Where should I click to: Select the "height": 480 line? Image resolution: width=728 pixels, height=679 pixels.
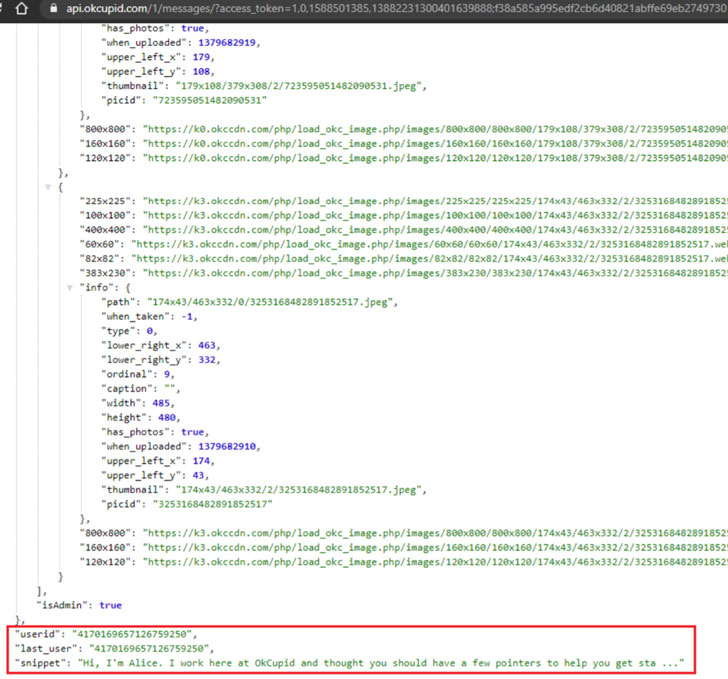pyautogui.click(x=141, y=417)
